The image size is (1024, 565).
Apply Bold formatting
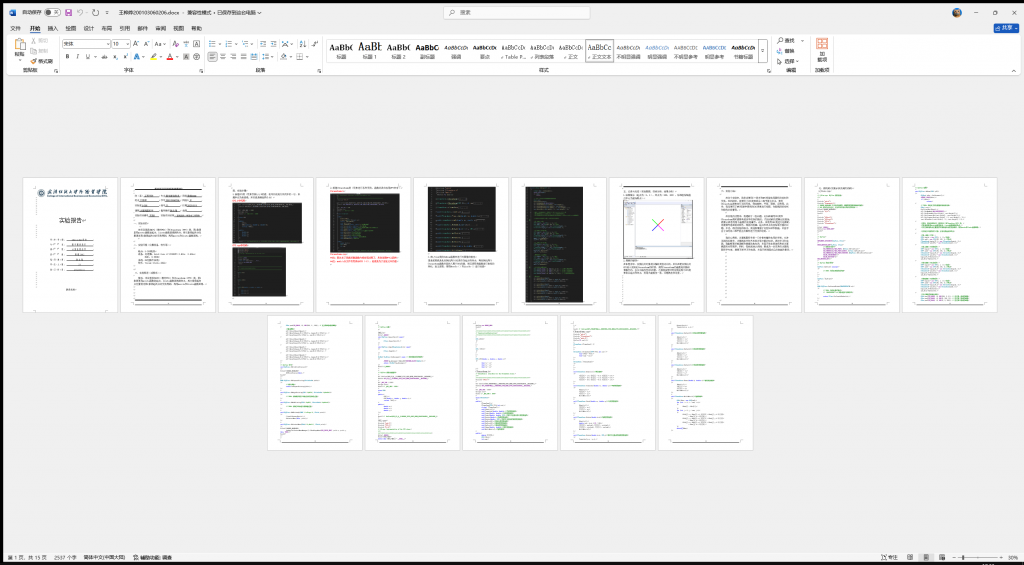coord(67,57)
